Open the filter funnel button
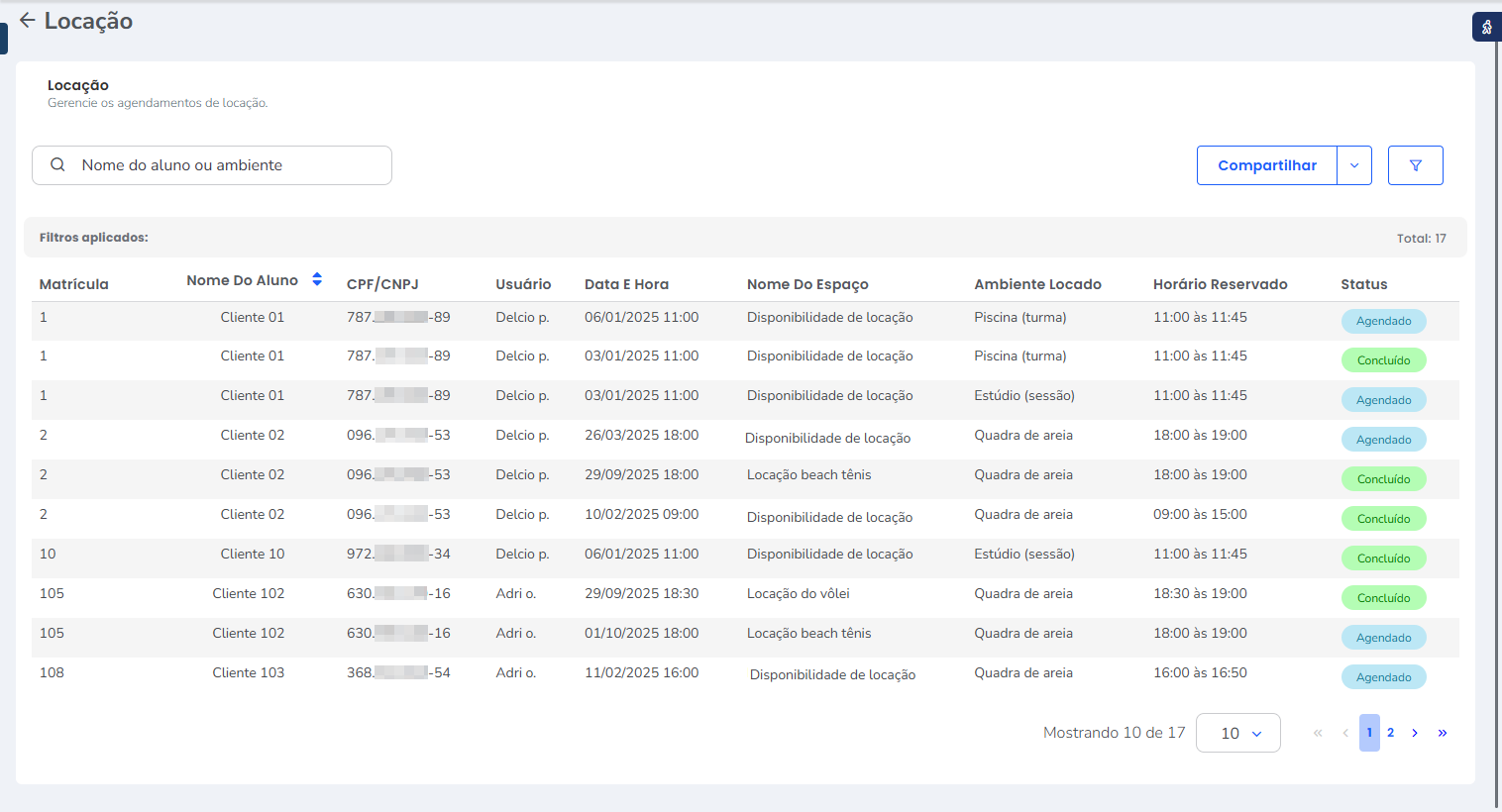 click(x=1415, y=165)
